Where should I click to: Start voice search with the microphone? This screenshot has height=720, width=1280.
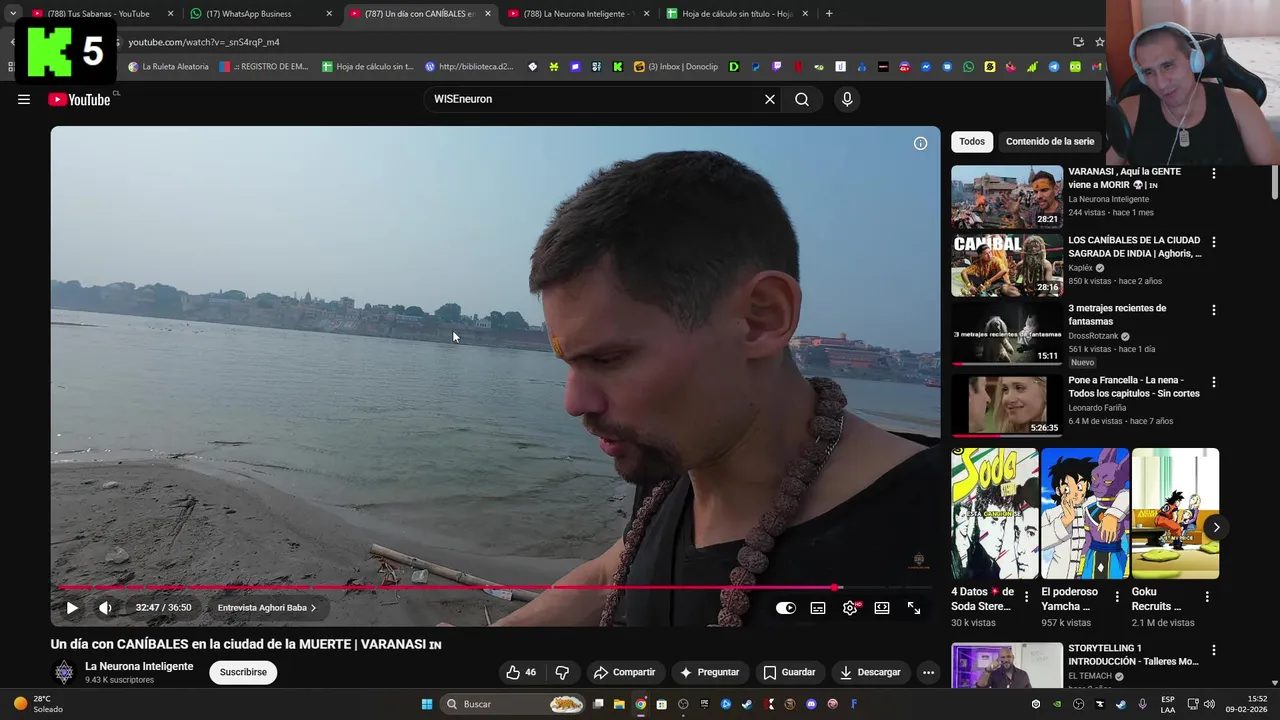click(x=847, y=99)
